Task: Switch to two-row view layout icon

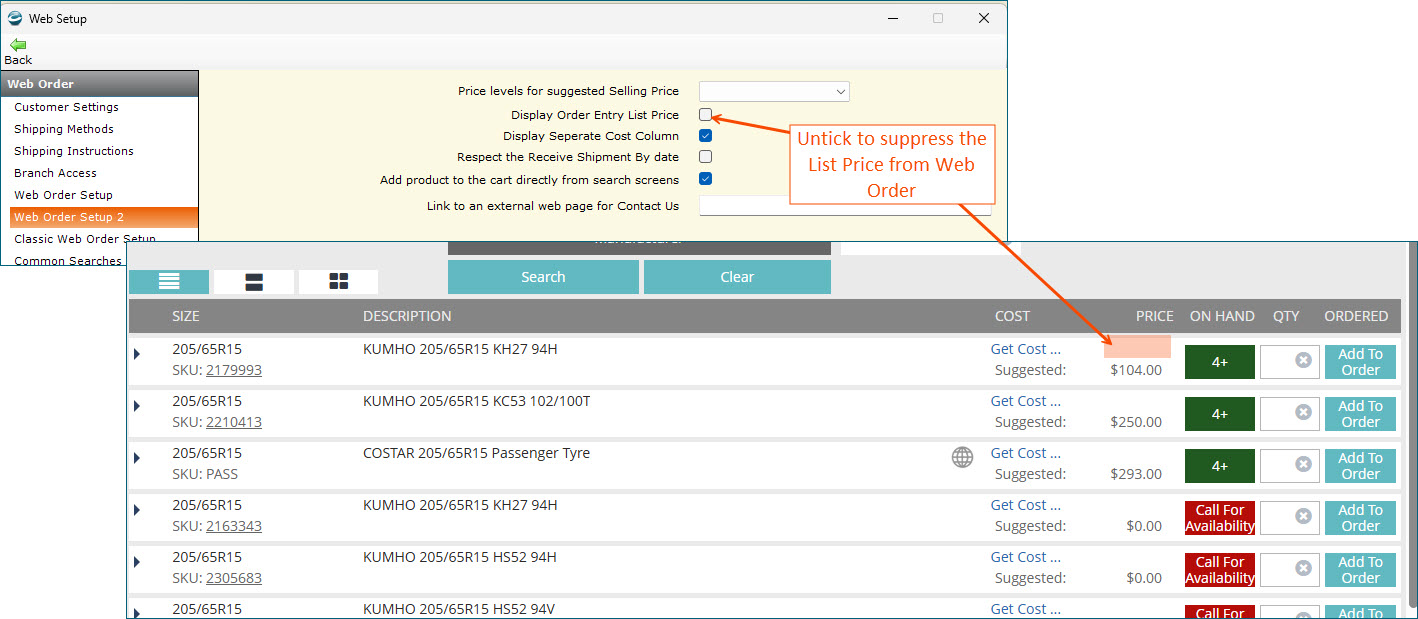Action: coord(254,282)
